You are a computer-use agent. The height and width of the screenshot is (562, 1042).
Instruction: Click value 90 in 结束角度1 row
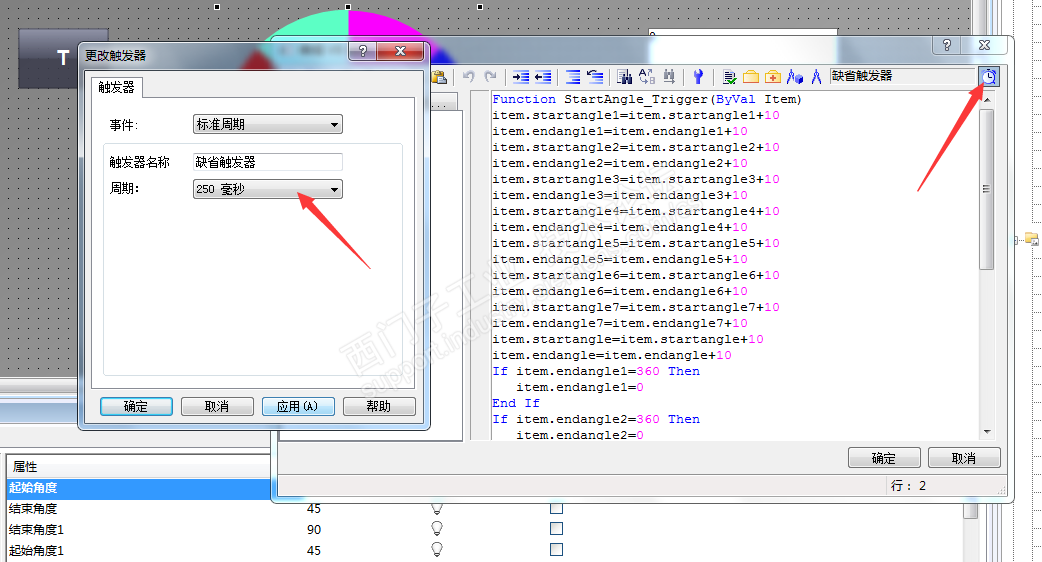pos(314,529)
